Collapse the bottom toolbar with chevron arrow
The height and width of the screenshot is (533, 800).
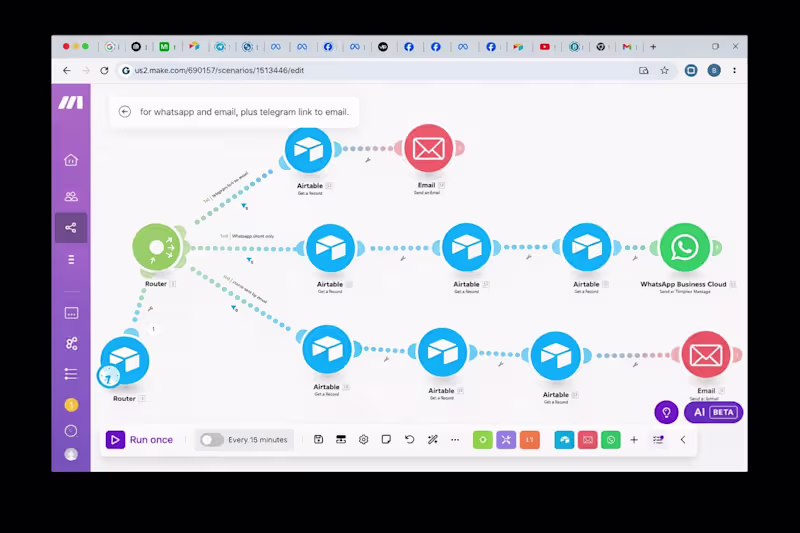point(683,440)
